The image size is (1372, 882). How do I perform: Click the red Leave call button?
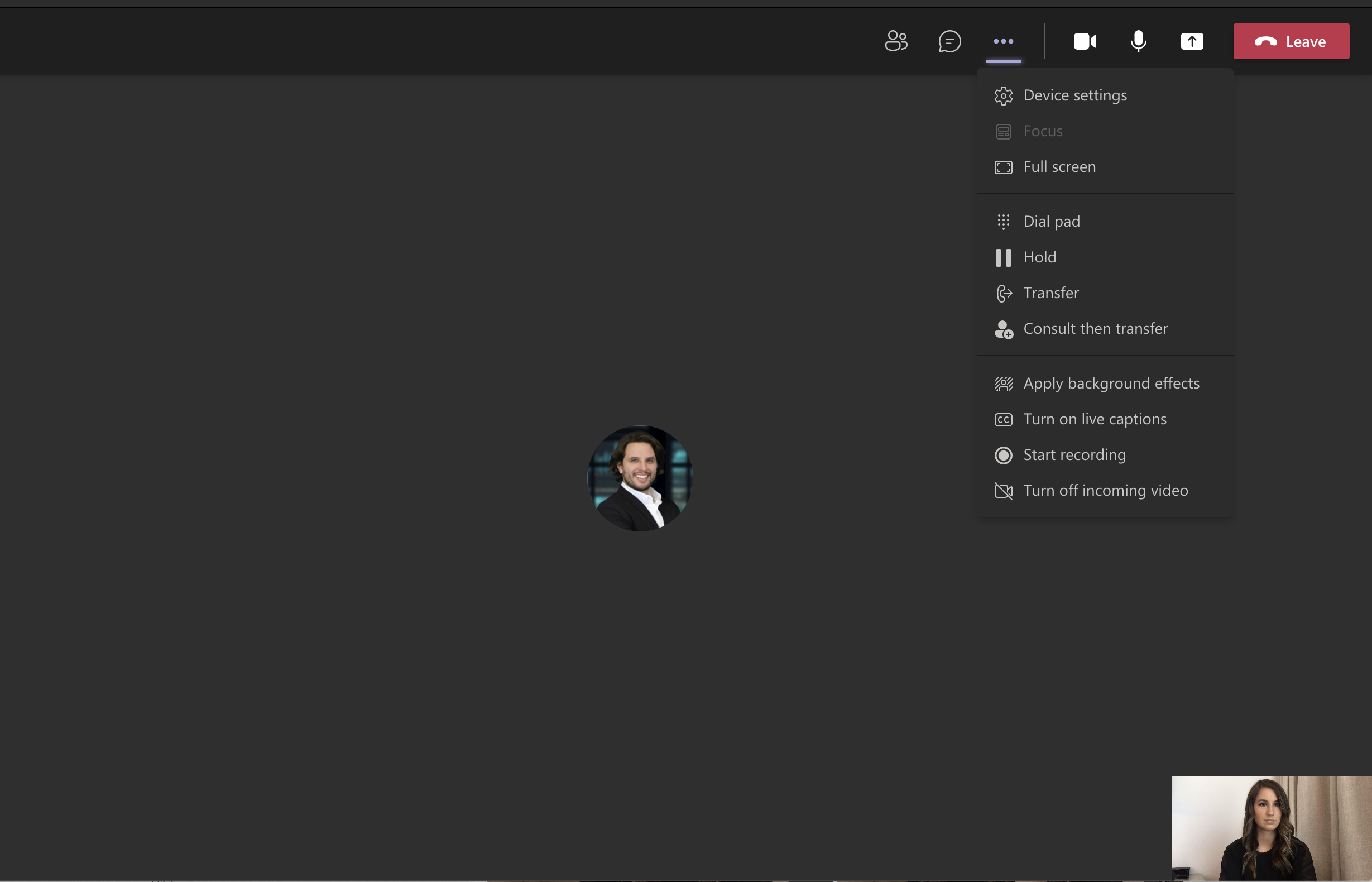click(1291, 41)
